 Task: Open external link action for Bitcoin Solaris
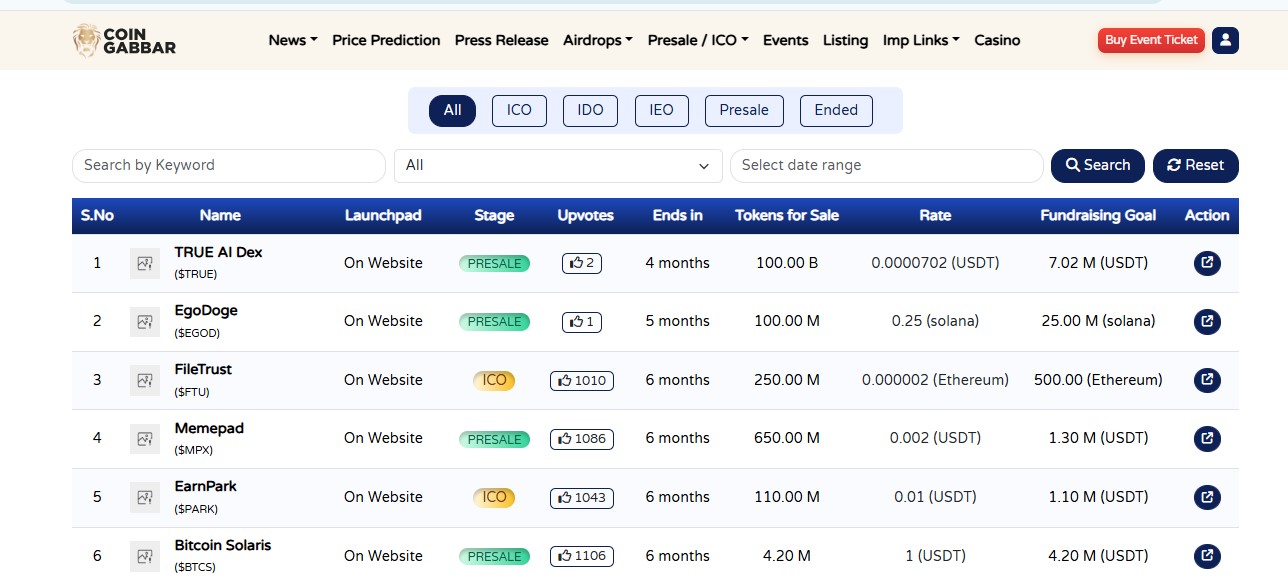(x=1206, y=555)
